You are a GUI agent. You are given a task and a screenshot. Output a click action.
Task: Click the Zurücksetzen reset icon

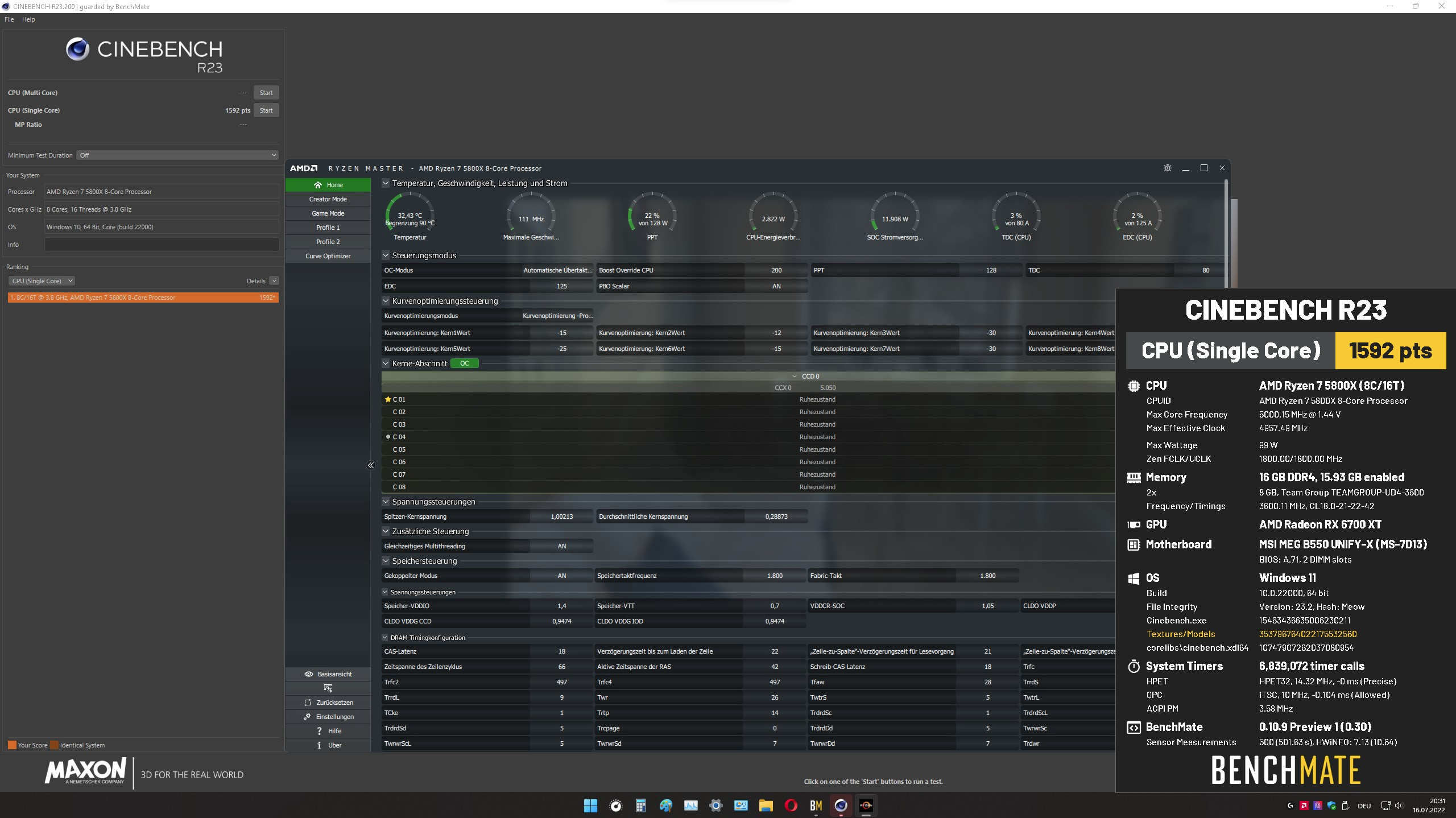308,703
